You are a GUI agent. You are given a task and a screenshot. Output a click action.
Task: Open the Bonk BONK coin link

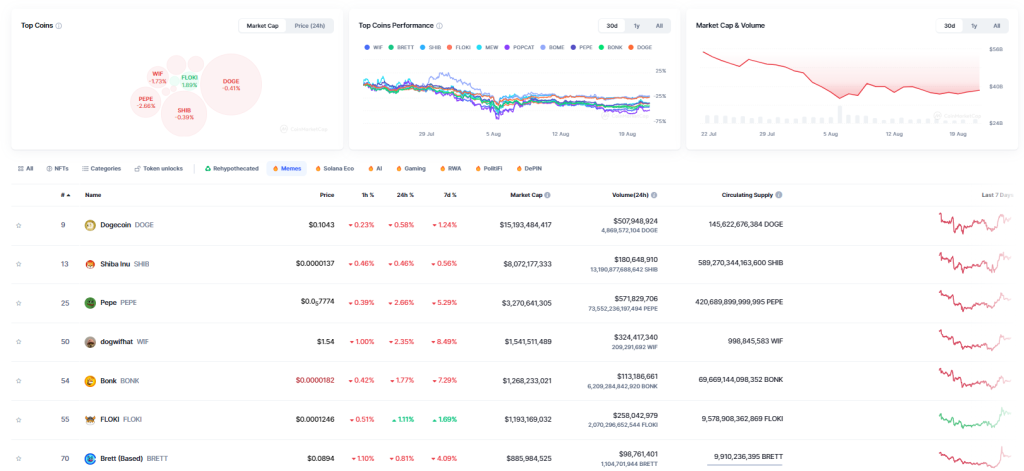[x=120, y=381]
